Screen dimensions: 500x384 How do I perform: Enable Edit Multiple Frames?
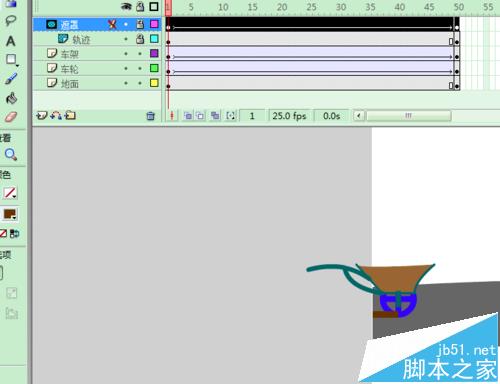[215, 116]
